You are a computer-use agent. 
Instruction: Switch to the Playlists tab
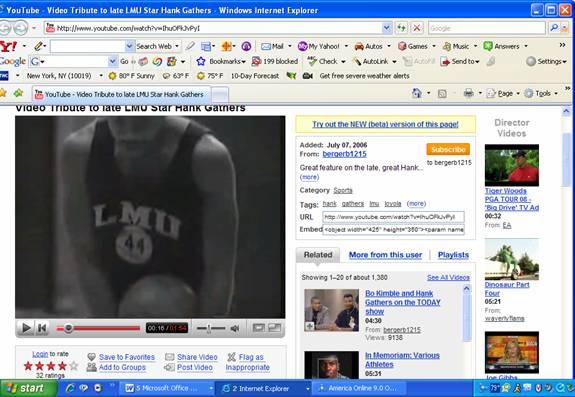(x=453, y=255)
